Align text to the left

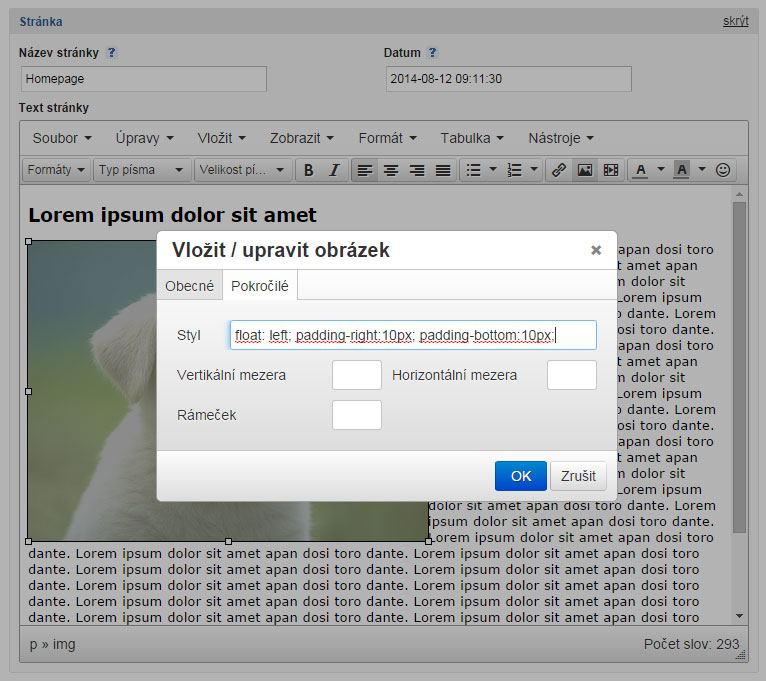pos(365,170)
